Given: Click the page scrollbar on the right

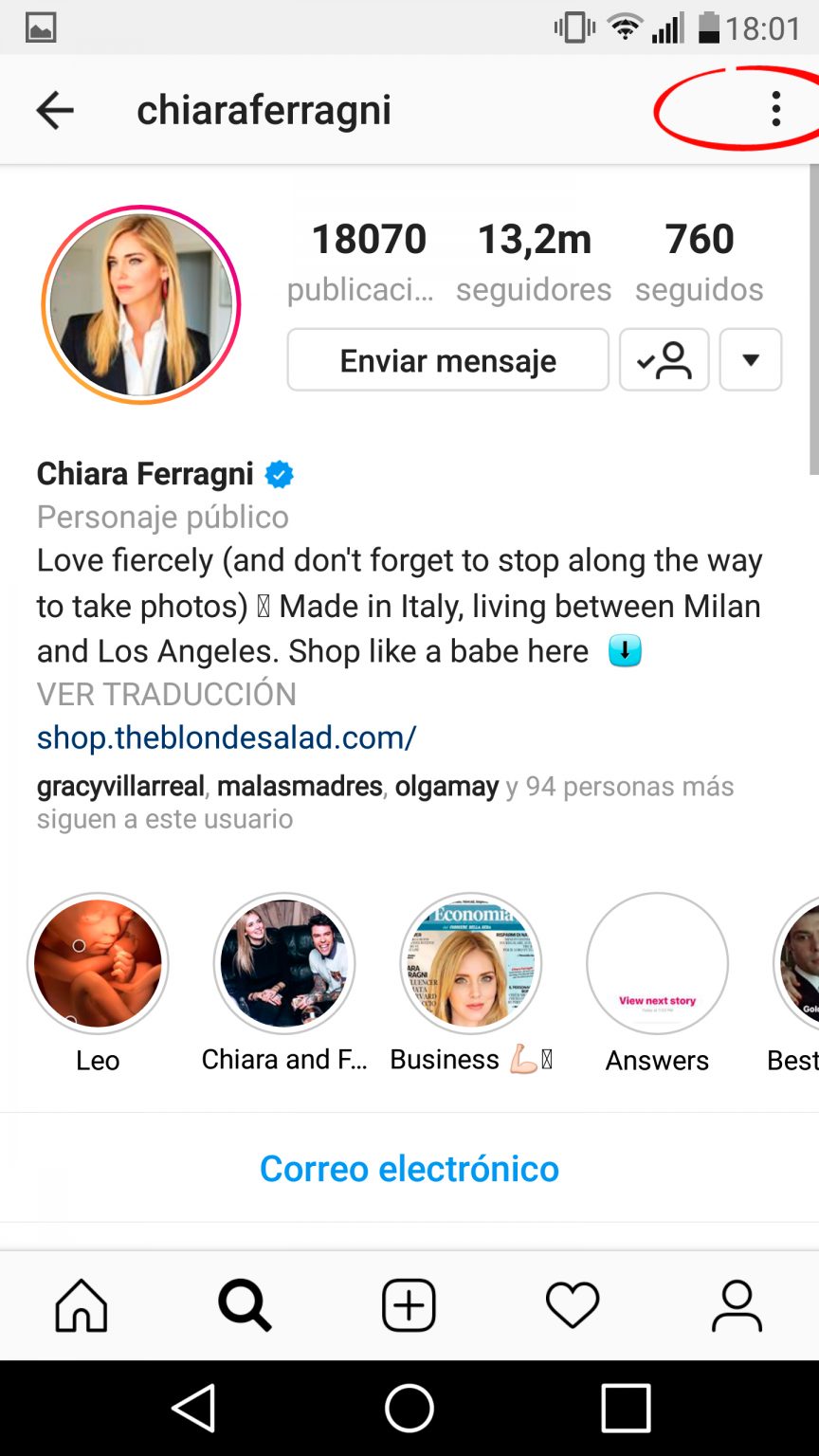Looking at the screenshot, I should (813, 319).
